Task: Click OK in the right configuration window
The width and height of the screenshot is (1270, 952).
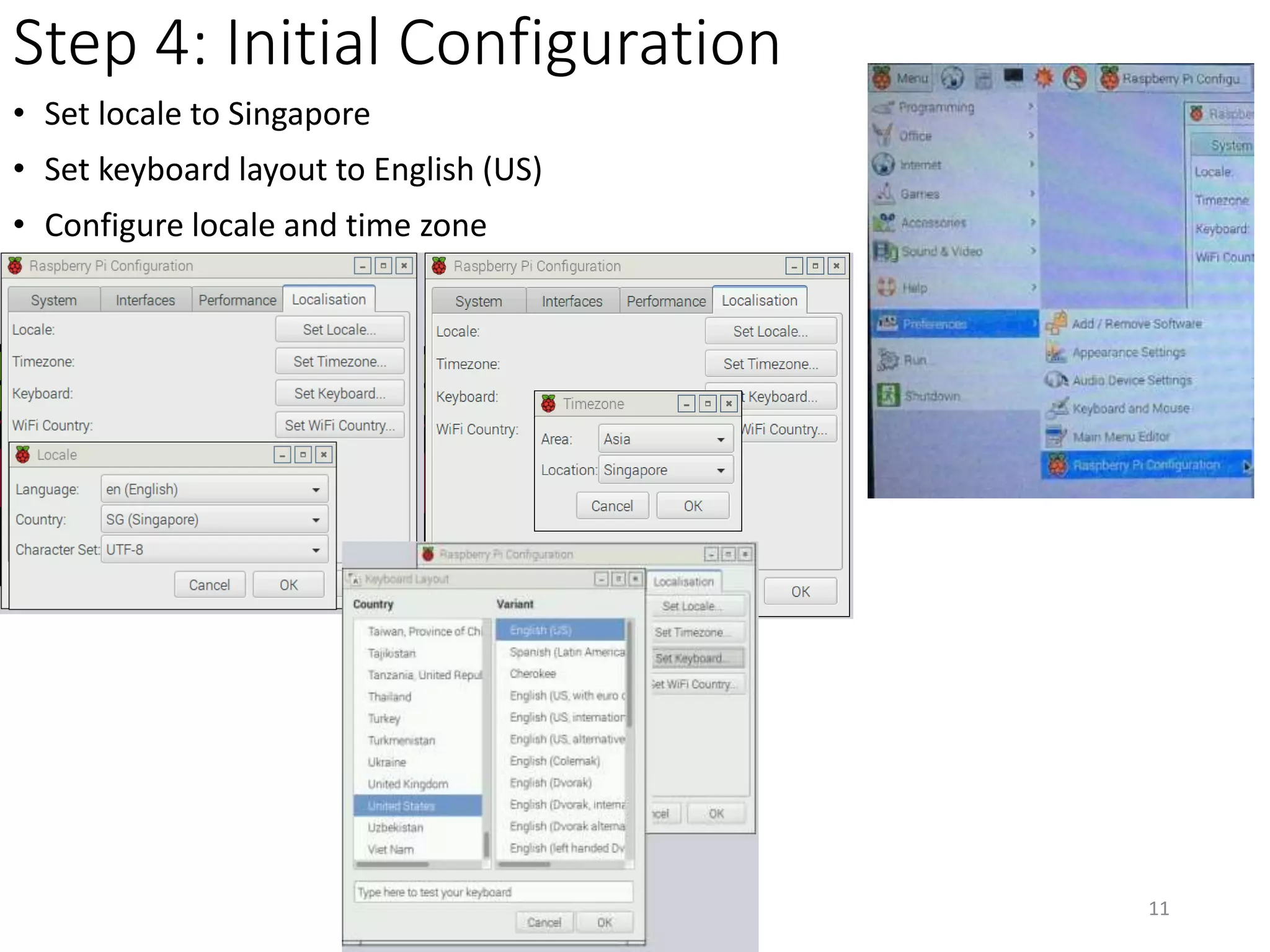Action: pos(801,591)
